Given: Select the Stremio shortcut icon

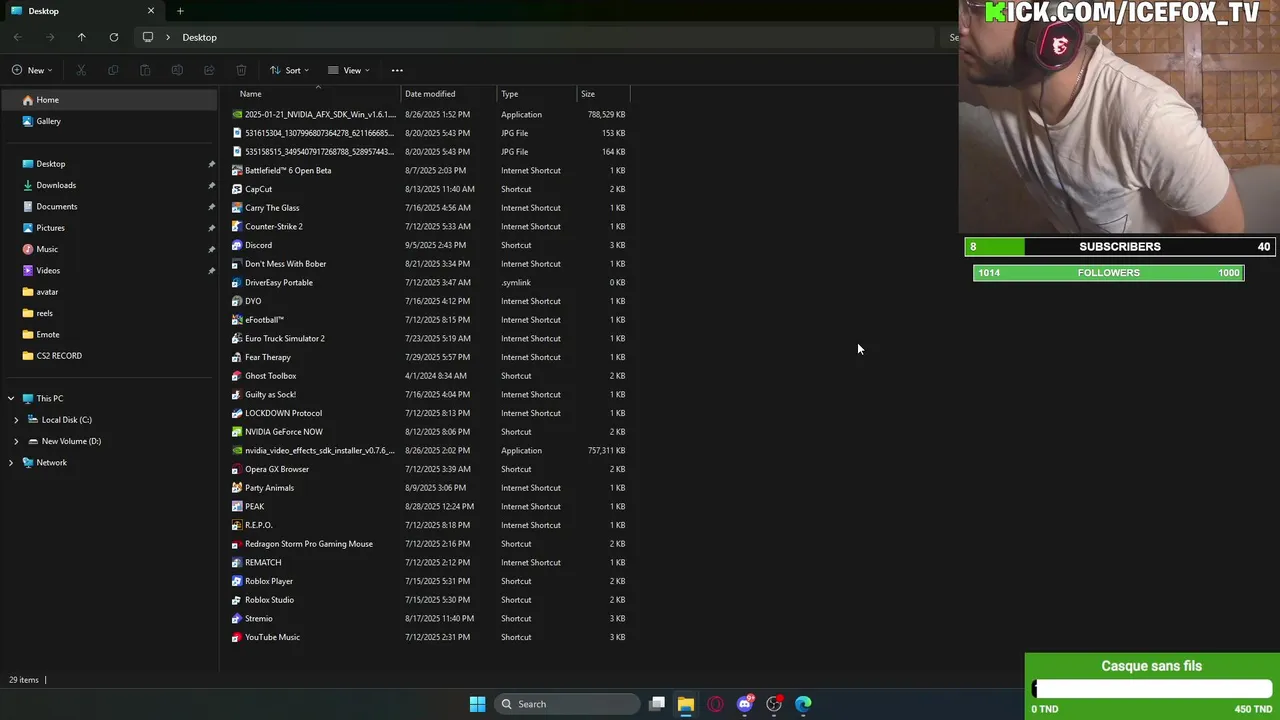Looking at the screenshot, I should pos(236,618).
